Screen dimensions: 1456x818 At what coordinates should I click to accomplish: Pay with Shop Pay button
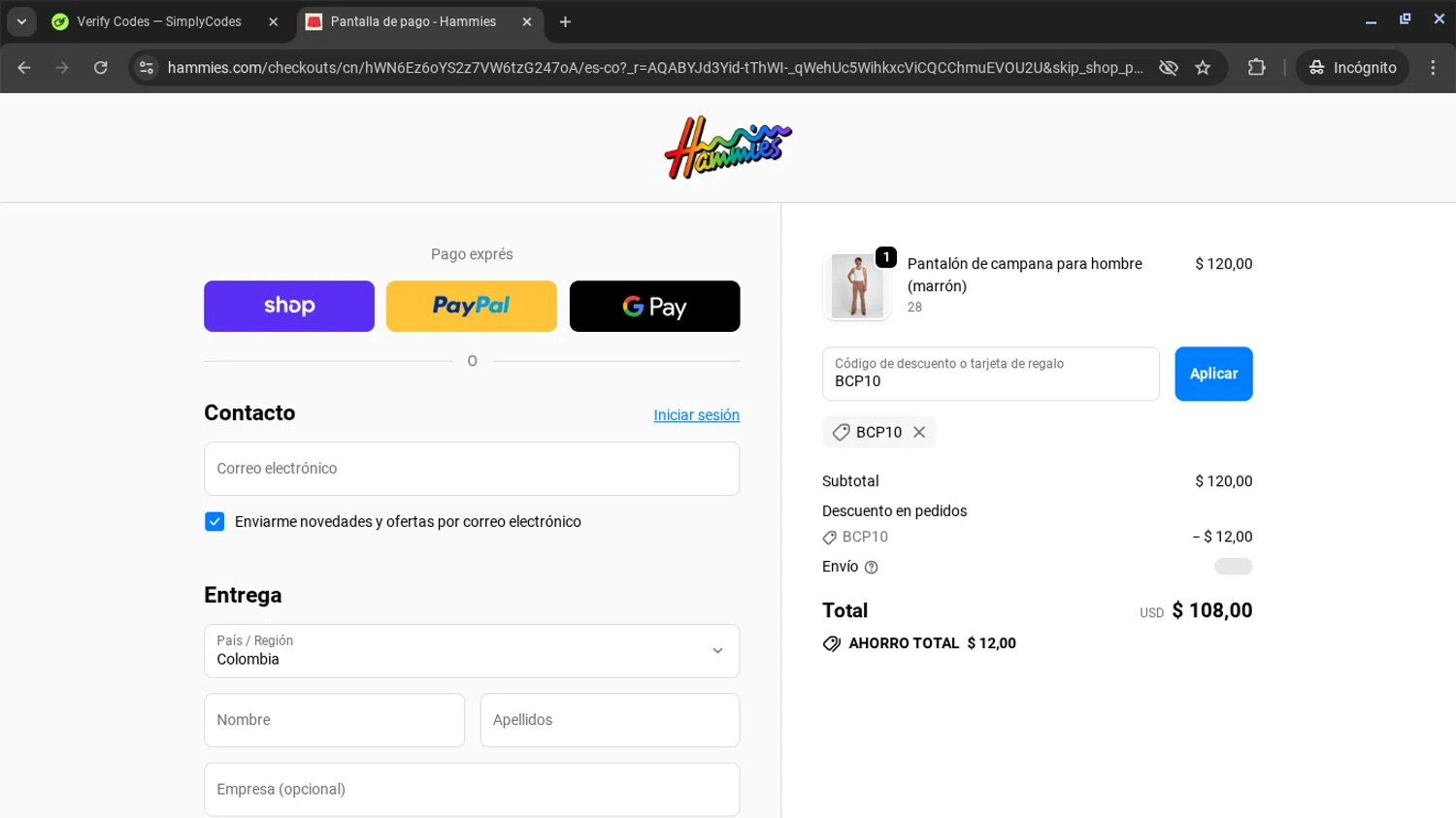(289, 306)
